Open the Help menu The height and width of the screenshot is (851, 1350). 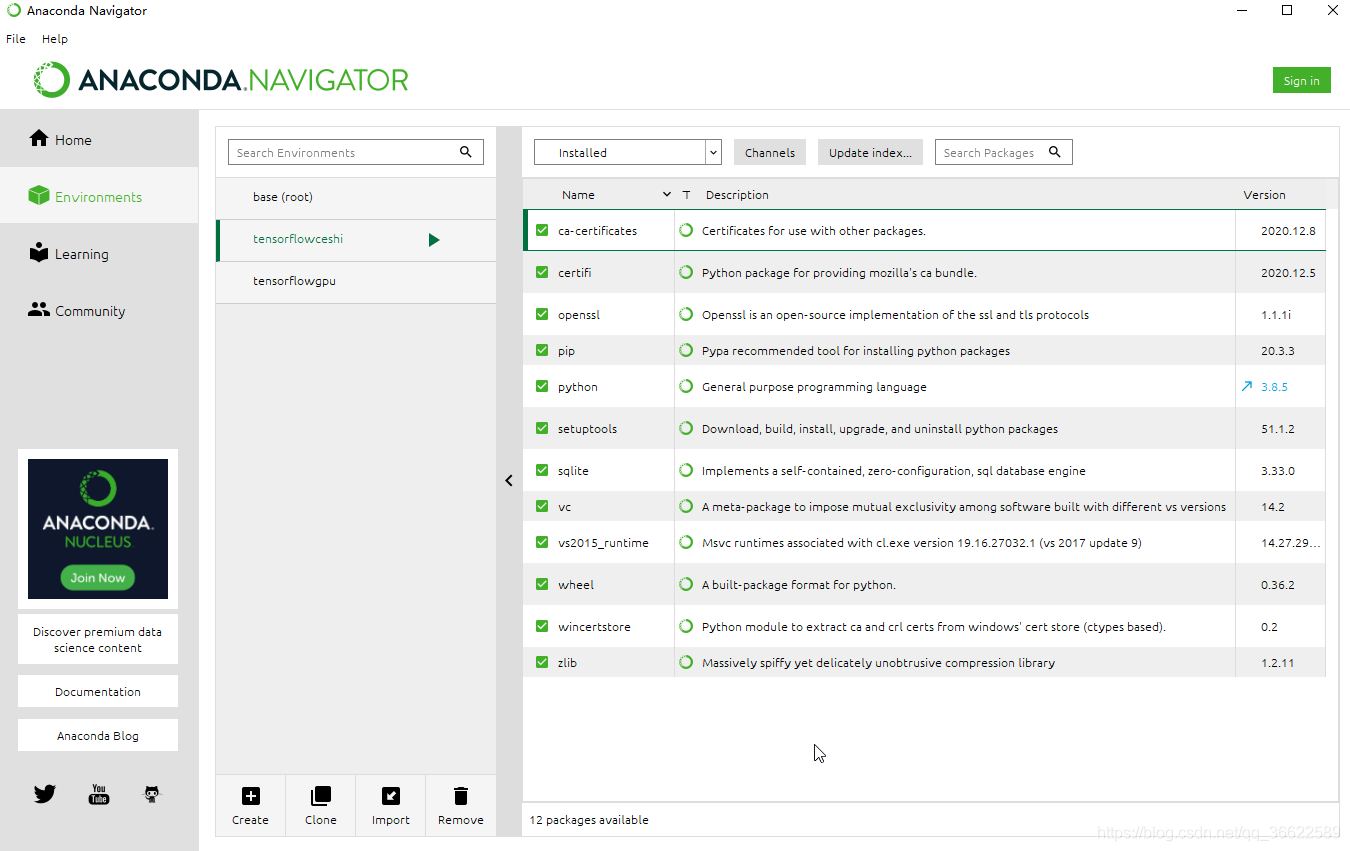pos(55,39)
